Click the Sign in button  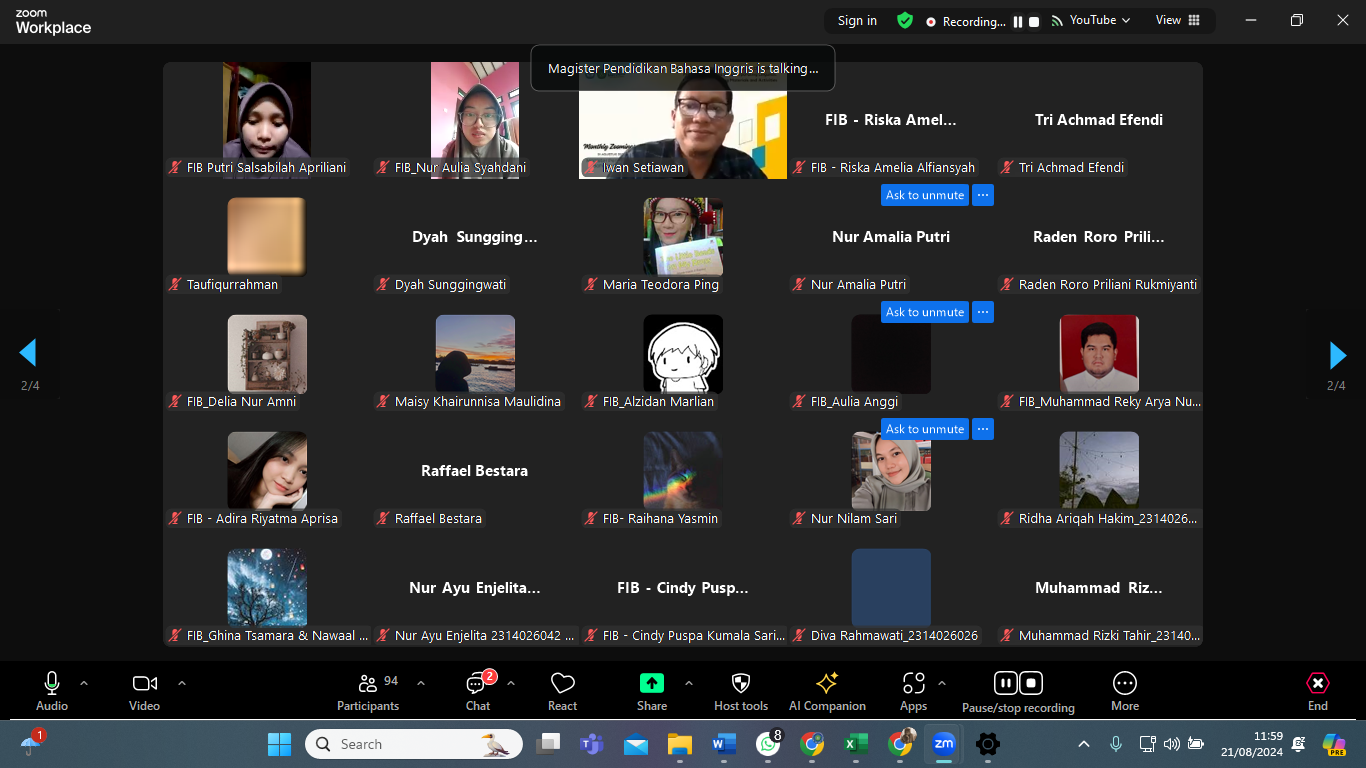857,21
